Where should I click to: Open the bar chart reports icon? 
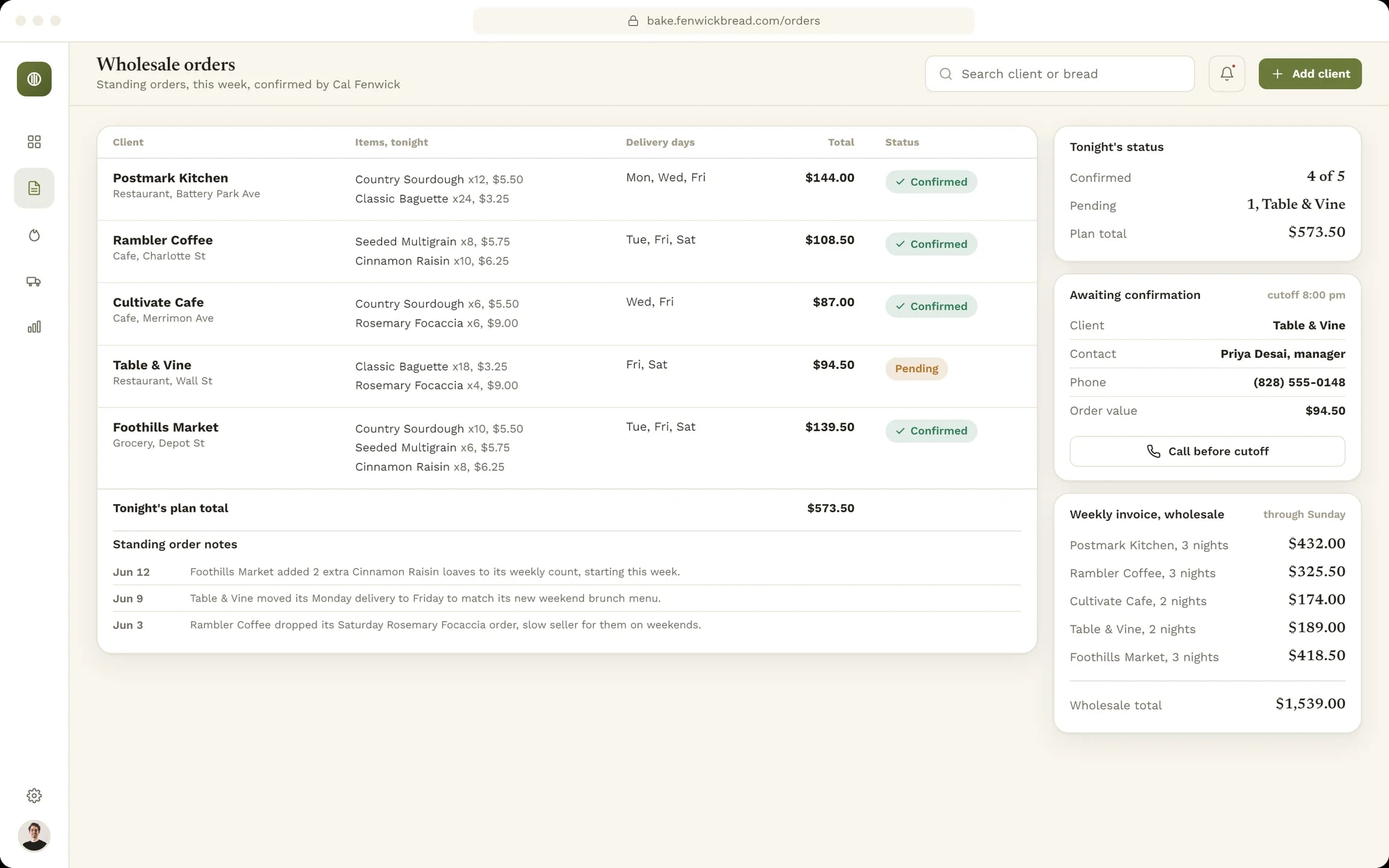[34, 327]
